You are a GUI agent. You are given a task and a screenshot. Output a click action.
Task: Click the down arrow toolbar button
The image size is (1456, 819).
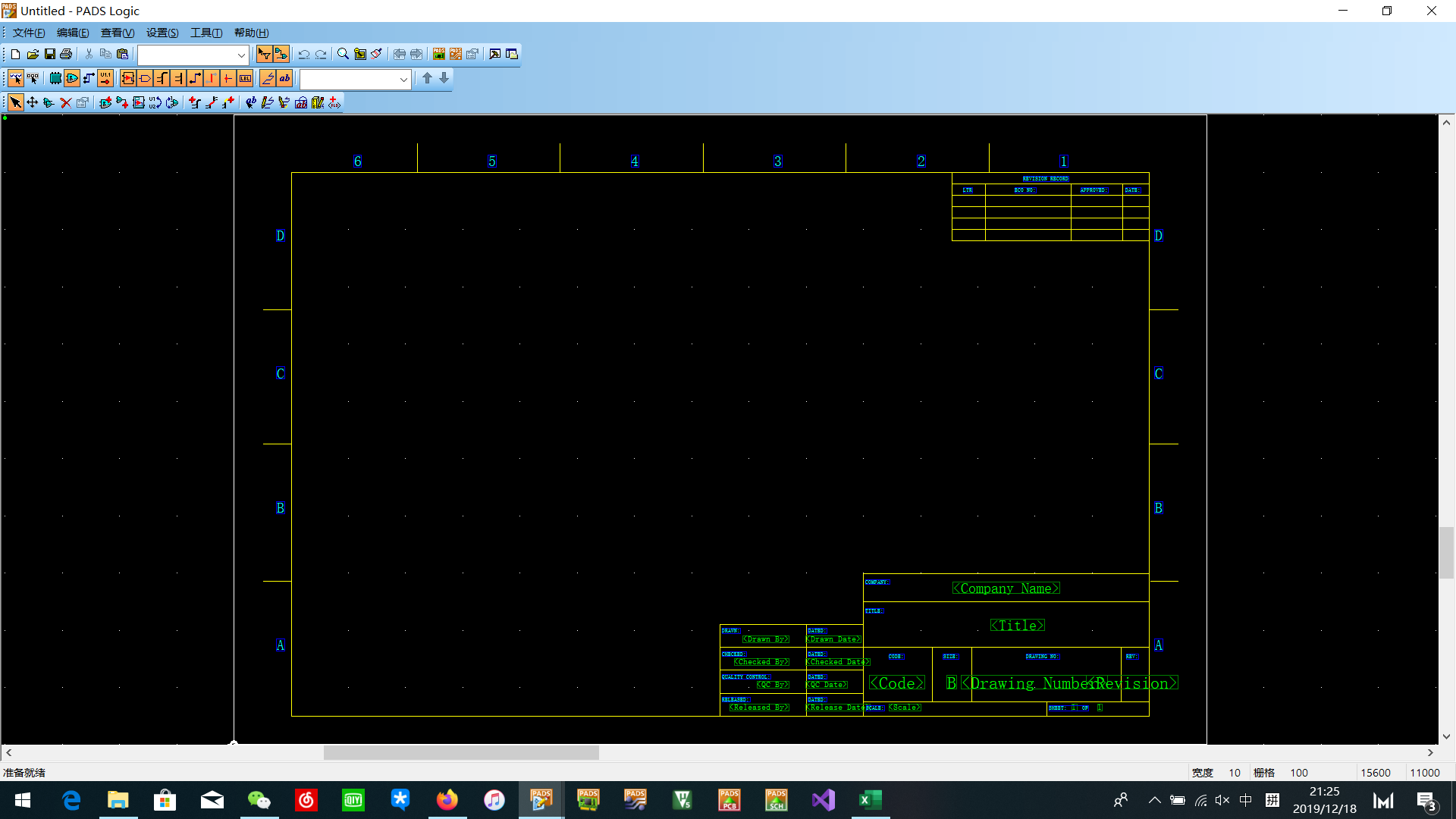[x=444, y=78]
